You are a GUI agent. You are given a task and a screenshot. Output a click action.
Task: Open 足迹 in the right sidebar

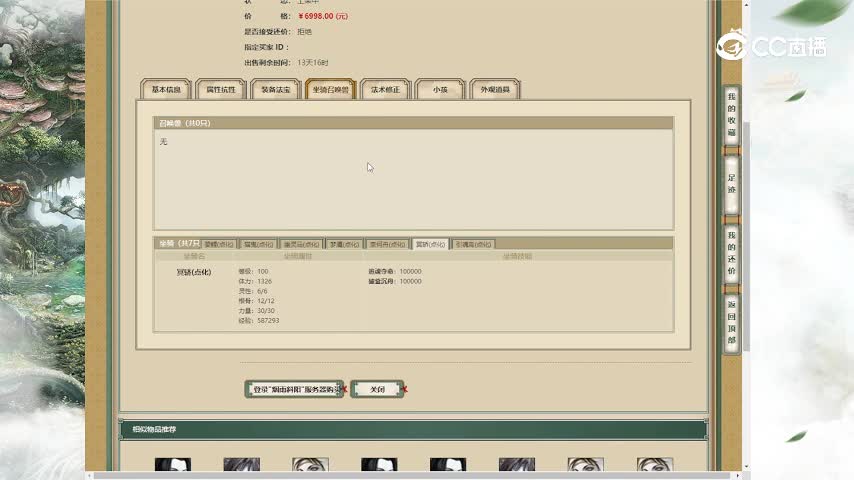731,184
